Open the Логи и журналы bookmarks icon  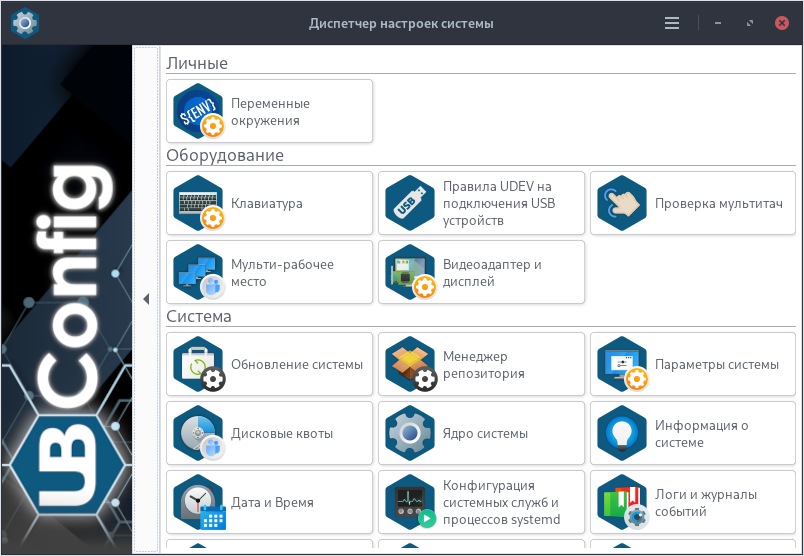(622, 502)
